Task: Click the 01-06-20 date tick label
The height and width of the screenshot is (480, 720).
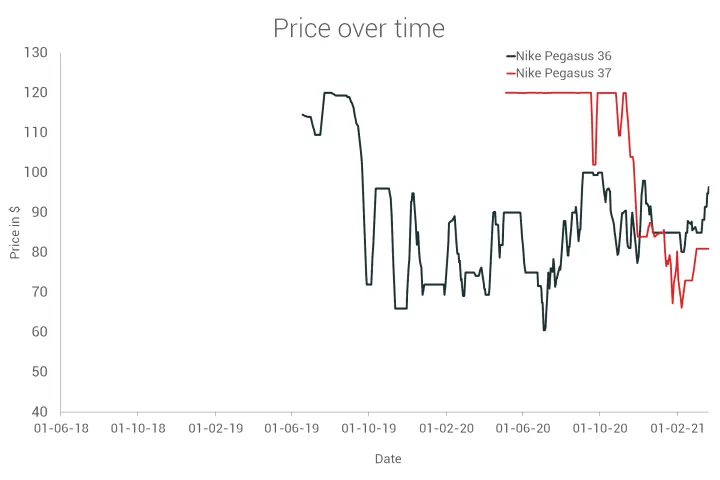Action: 522,428
